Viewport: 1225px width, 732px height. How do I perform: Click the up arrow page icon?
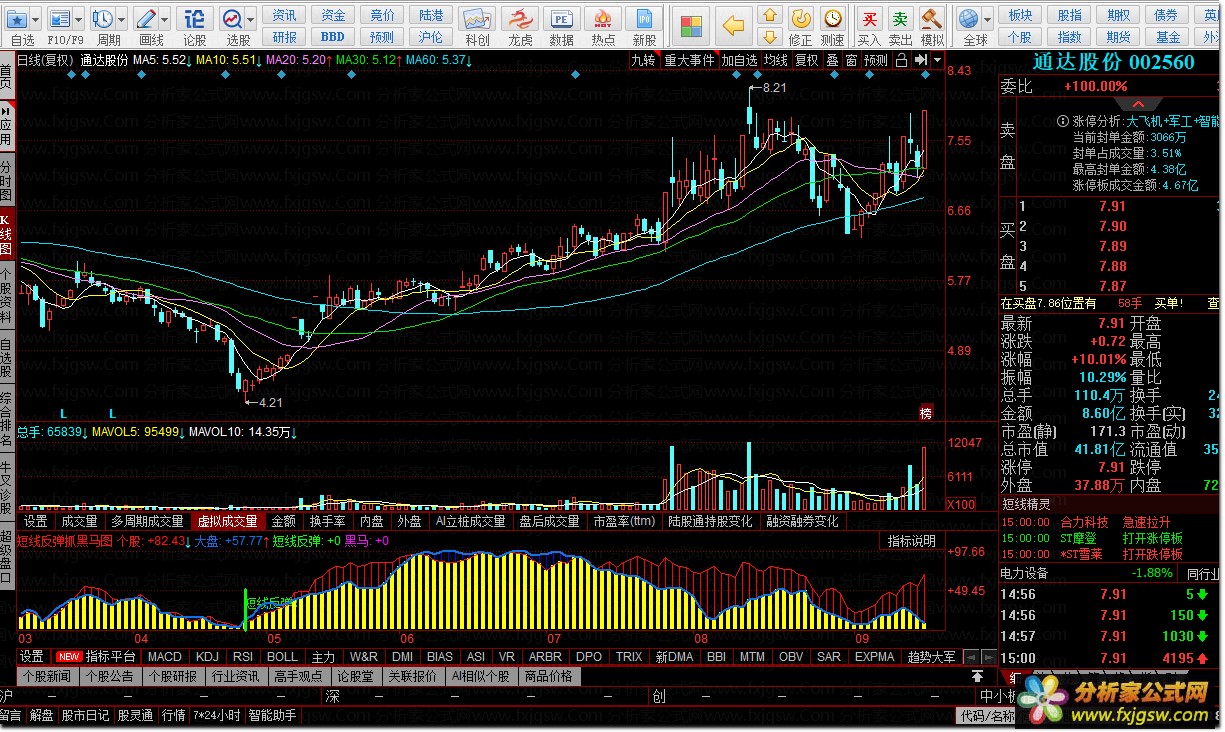click(x=769, y=14)
